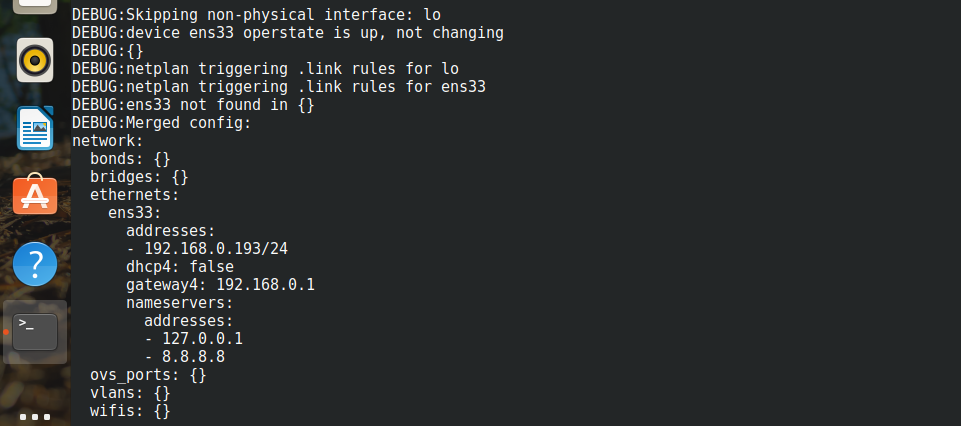
Task: Click the "DEBUG:Merged config:" line
Action: coord(162,123)
